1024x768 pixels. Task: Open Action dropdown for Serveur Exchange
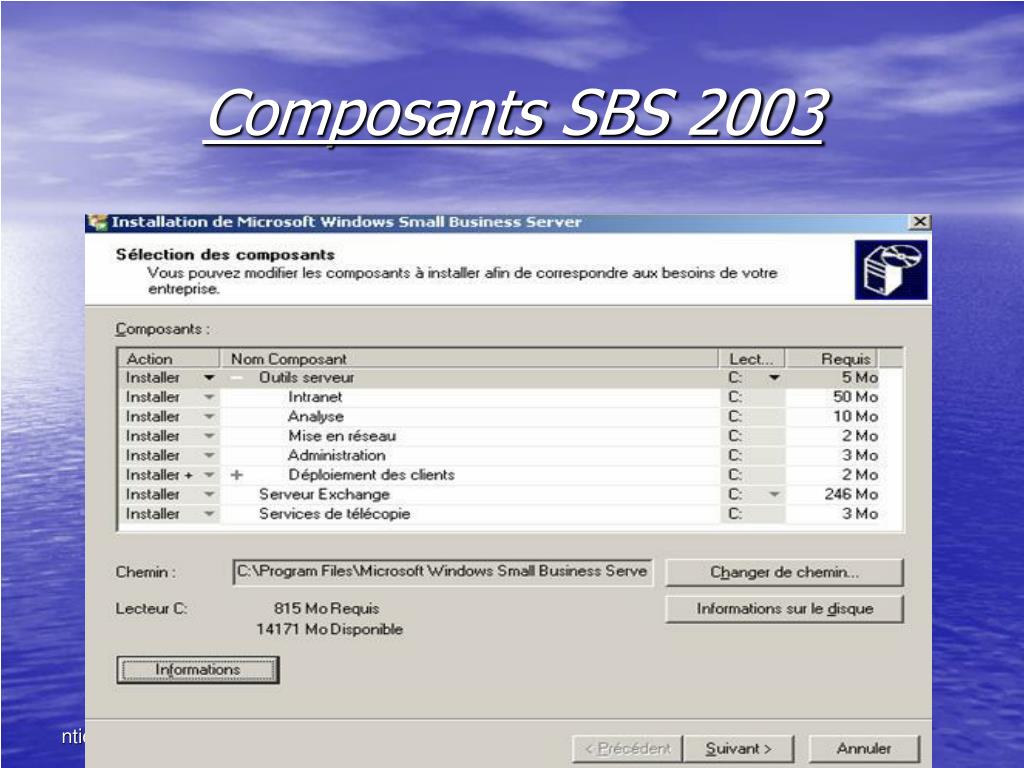[209, 494]
